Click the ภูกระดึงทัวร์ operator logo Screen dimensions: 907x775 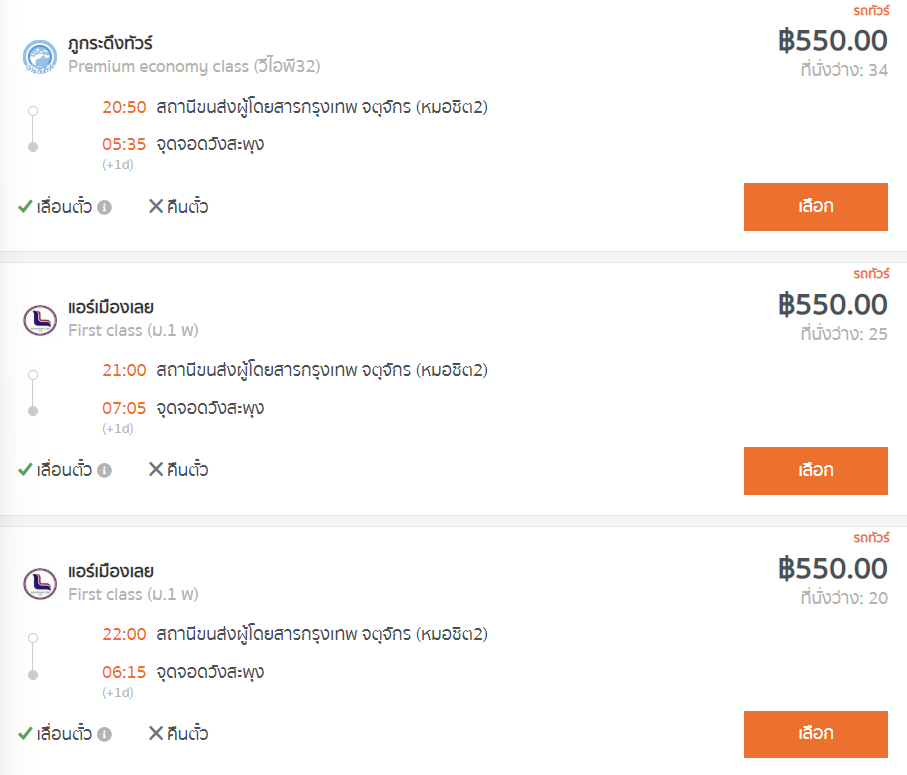[x=39, y=57]
